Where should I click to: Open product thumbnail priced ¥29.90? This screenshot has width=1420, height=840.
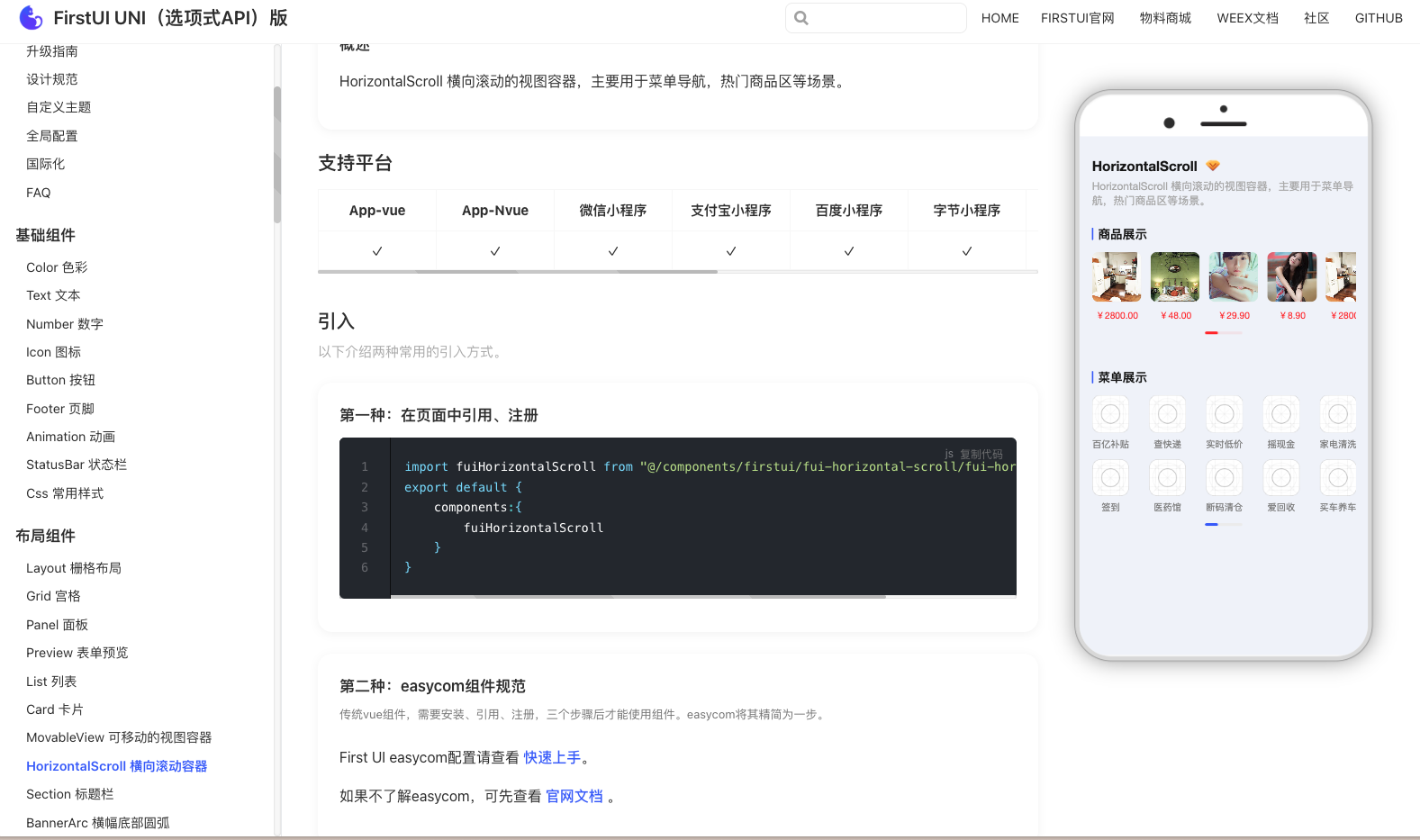coord(1234,276)
